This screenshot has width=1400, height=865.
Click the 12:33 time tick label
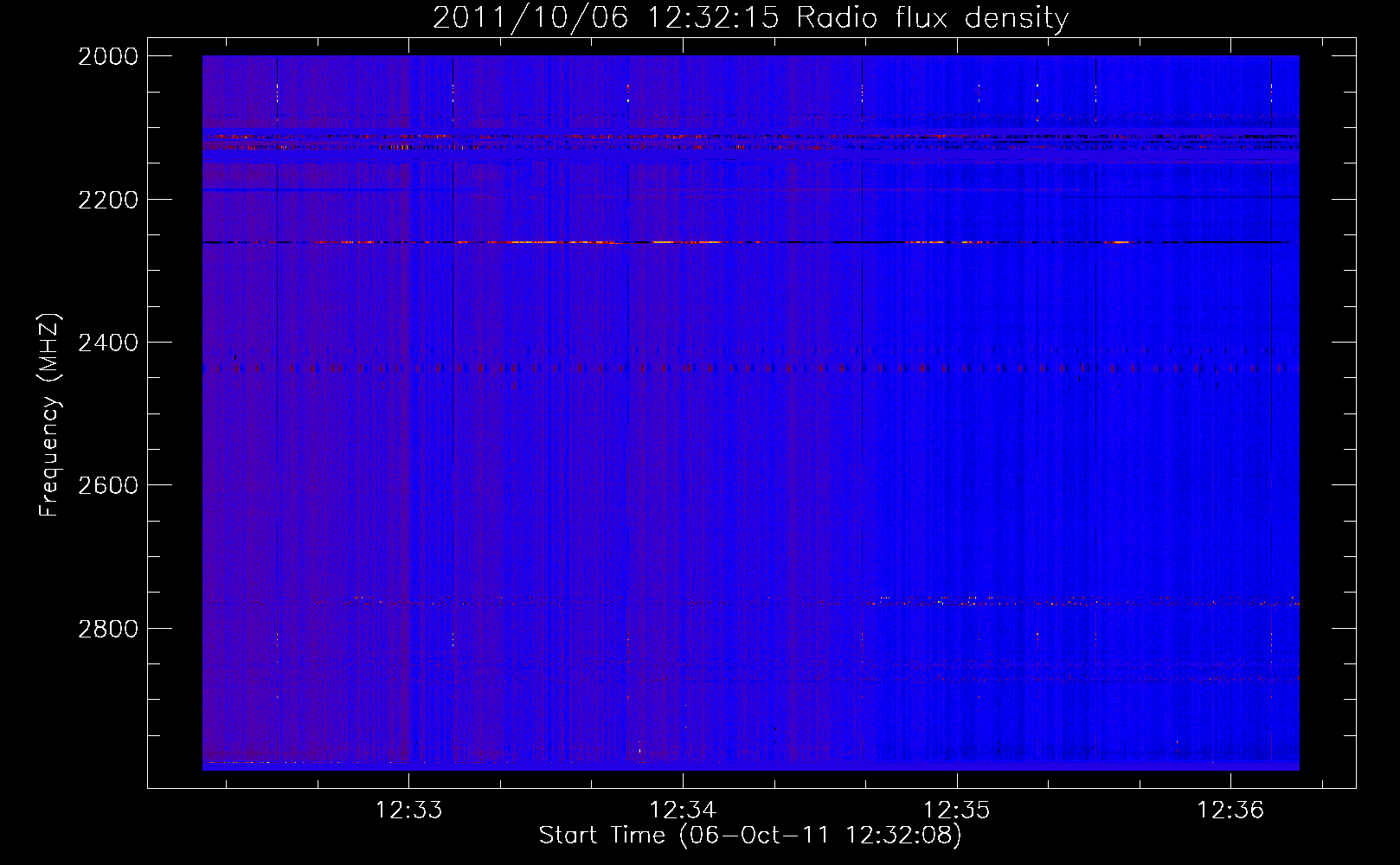(409, 811)
